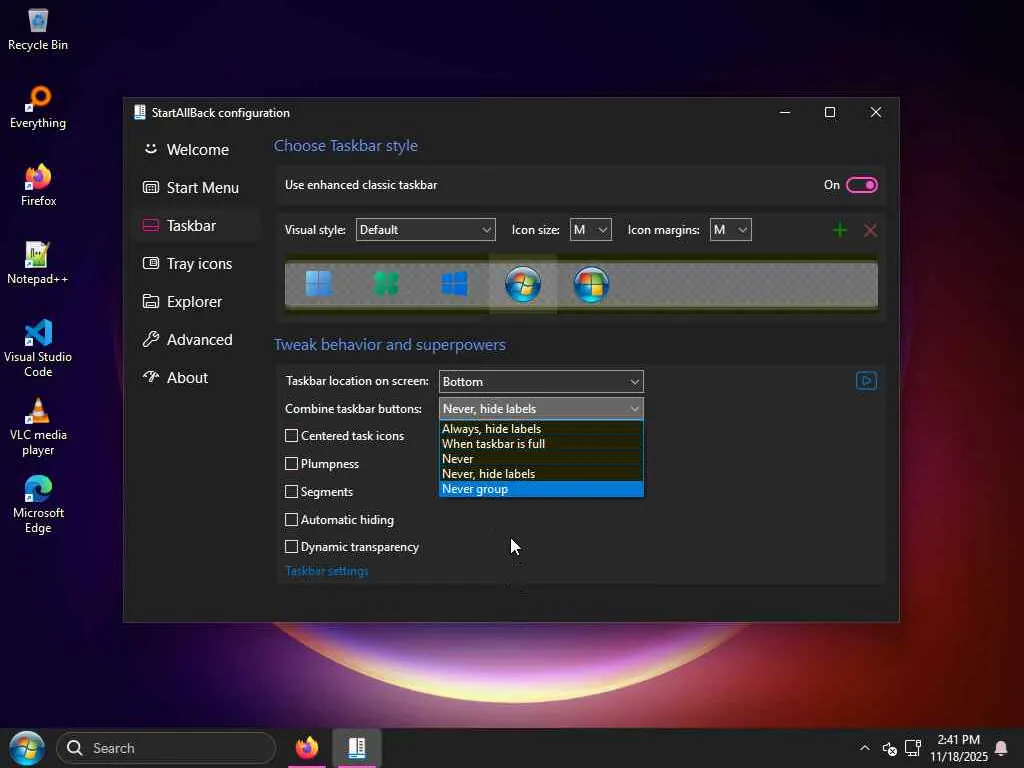1024x768 pixels.
Task: Enable Centered task icons checkbox
Action: pyautogui.click(x=291, y=436)
